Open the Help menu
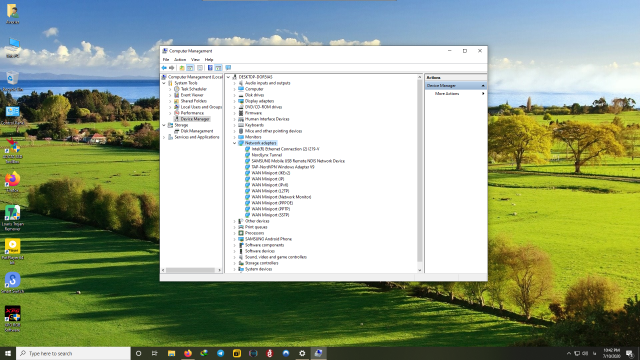This screenshot has height=360, width=640. point(209,60)
